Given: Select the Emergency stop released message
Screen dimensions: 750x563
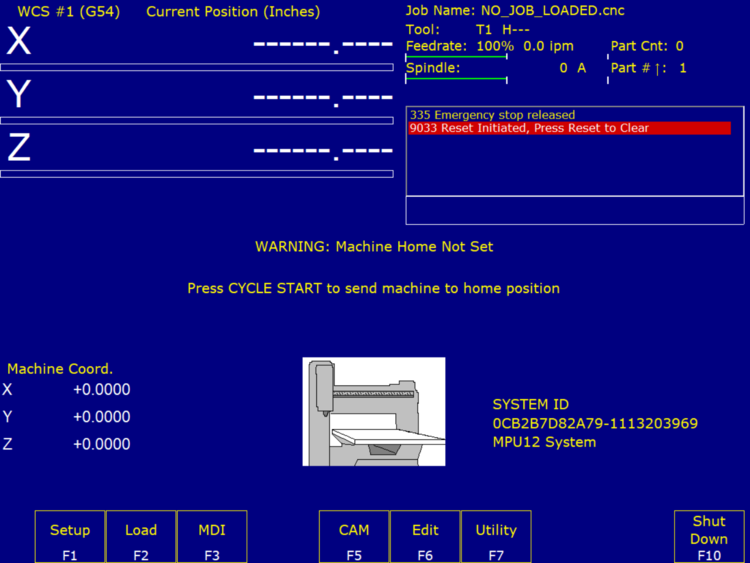Looking at the screenshot, I should pos(492,115).
